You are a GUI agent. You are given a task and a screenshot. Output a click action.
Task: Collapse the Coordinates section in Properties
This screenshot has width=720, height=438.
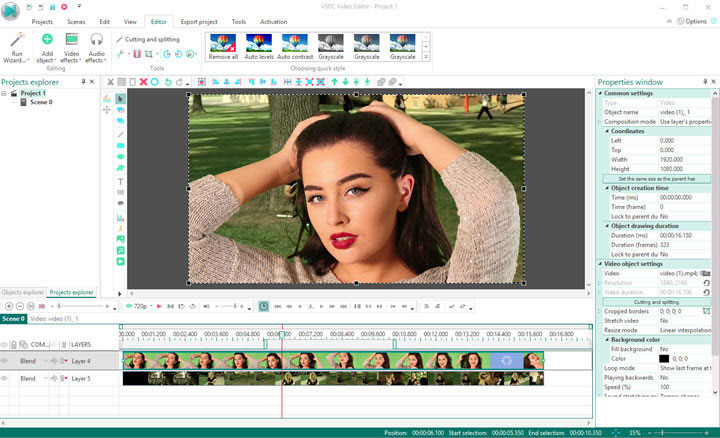608,131
